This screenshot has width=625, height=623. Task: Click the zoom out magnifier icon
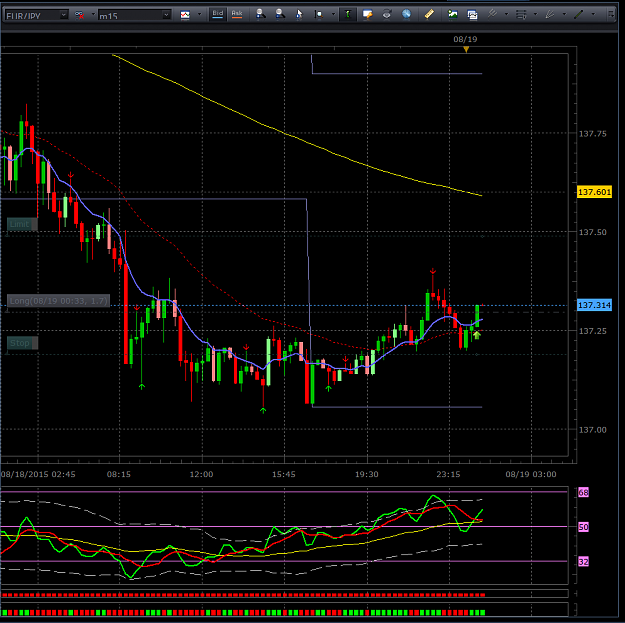tap(280, 14)
